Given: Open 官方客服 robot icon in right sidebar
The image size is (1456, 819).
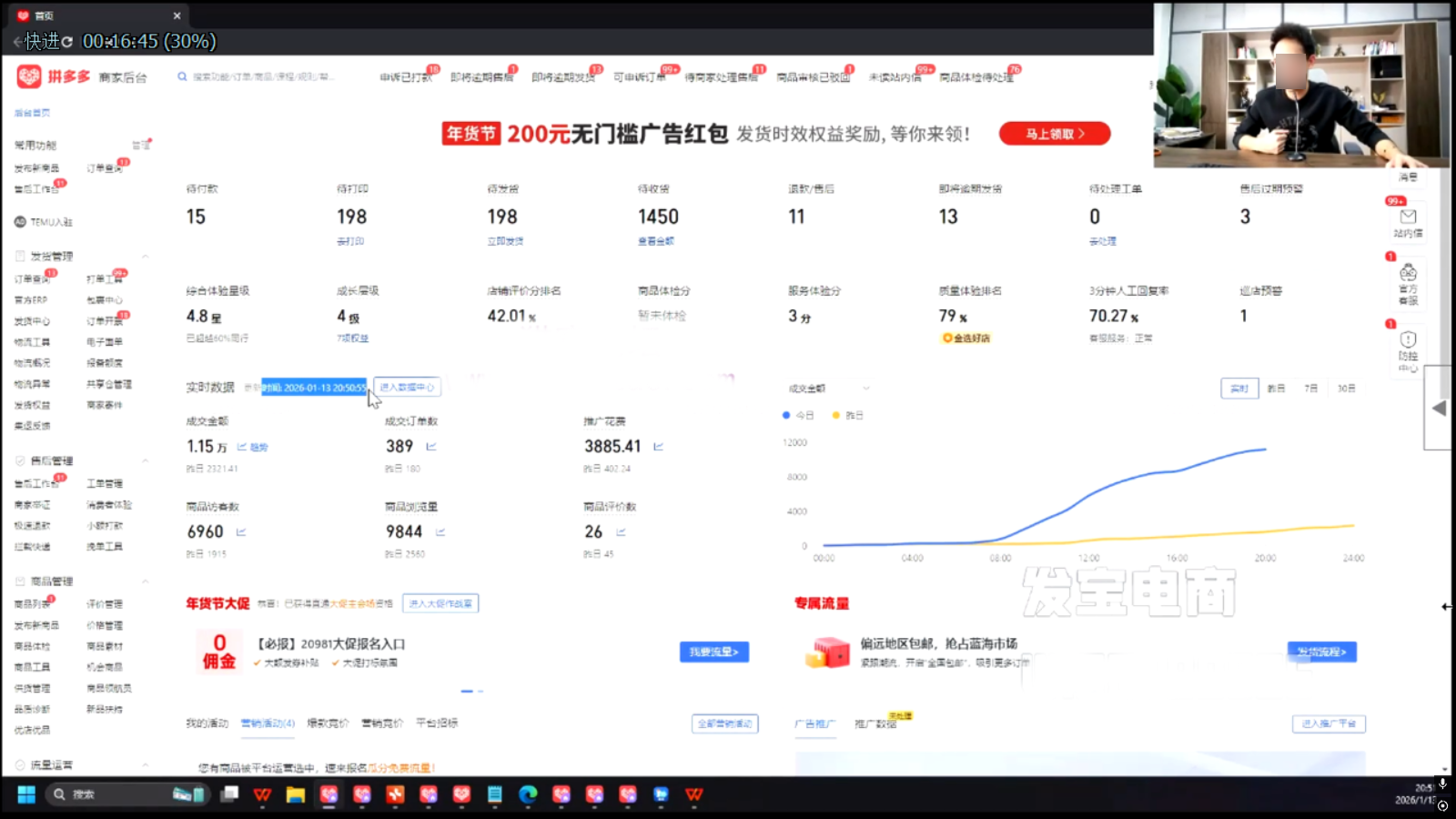Looking at the screenshot, I should tap(1408, 273).
